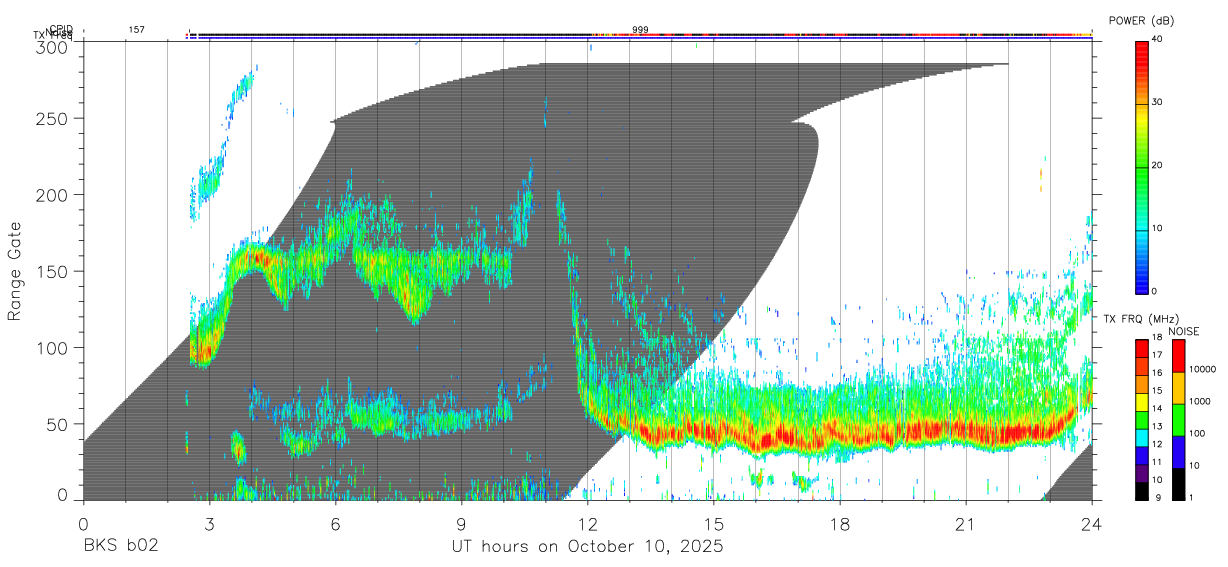Click the x-axis tick label '12'
This screenshot has width=1228, height=567.
coord(587,525)
